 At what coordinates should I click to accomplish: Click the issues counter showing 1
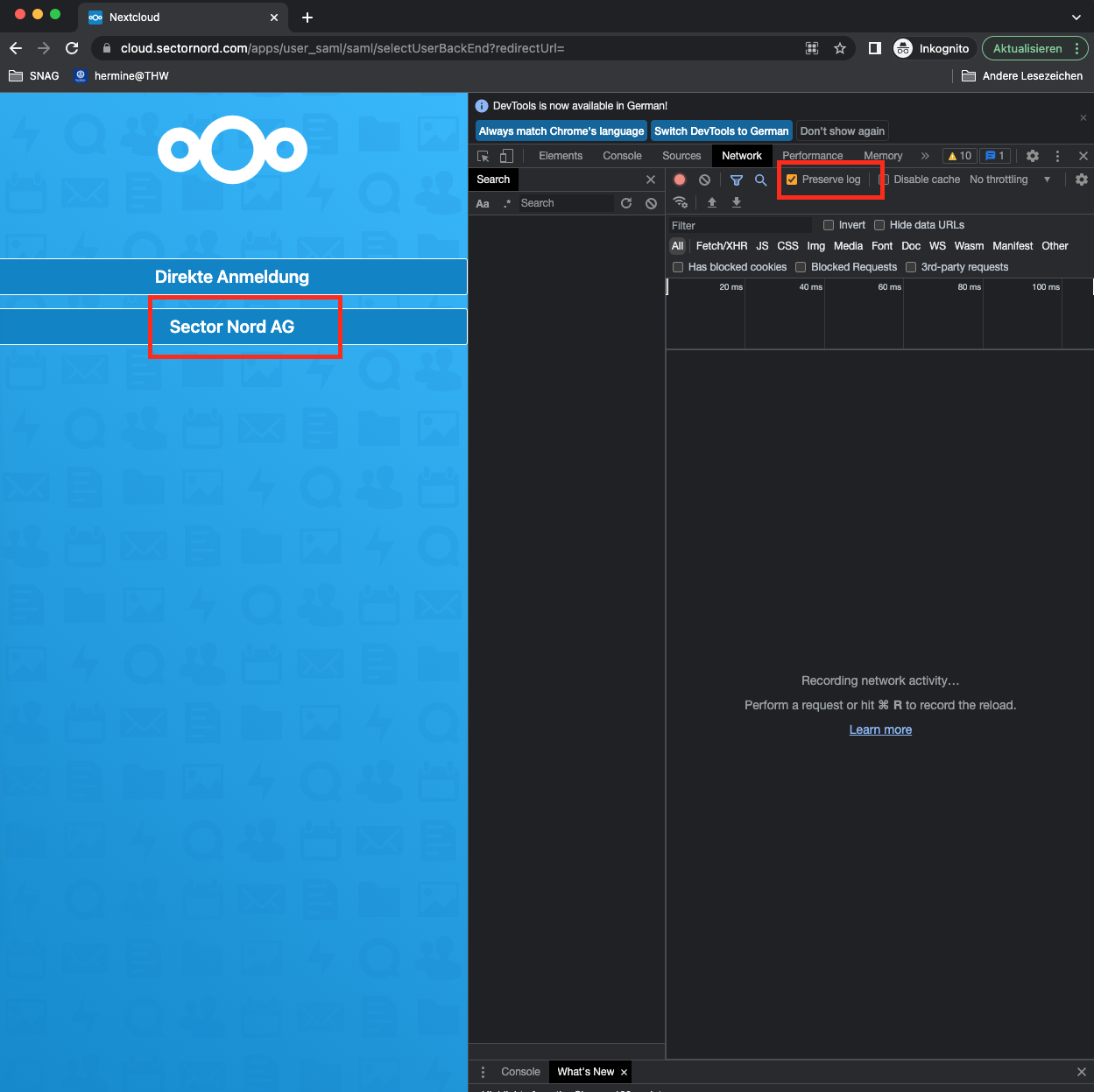995,156
